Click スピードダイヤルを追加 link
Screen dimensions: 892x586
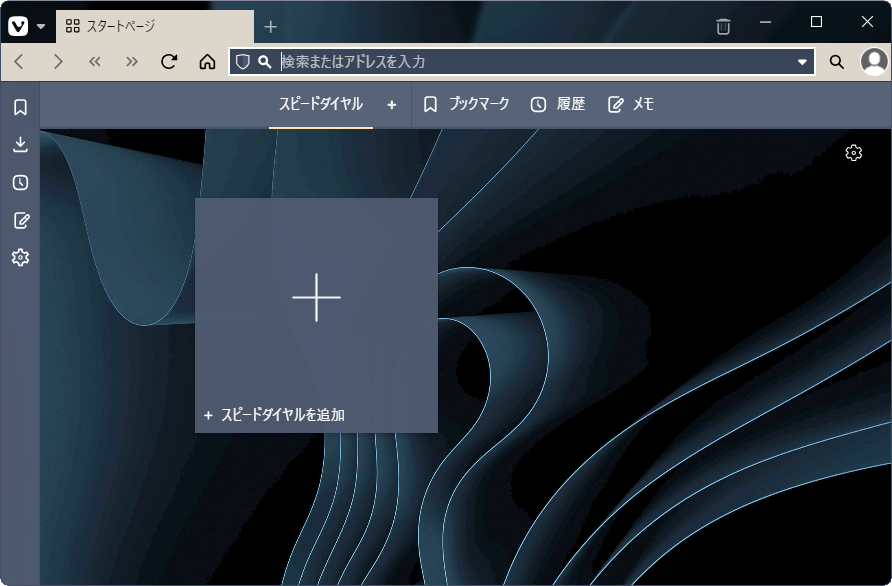274,415
